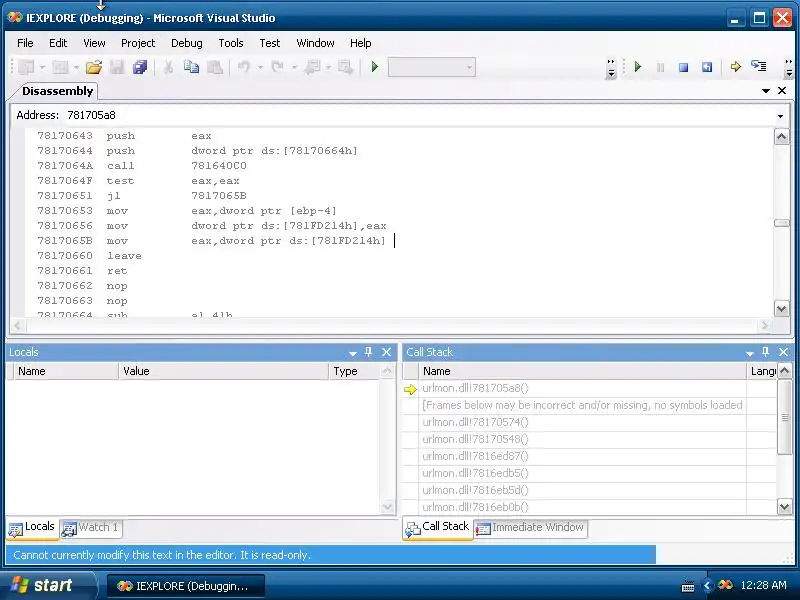Open the File menu
Viewport: 800px width, 600px height.
pyautogui.click(x=25, y=43)
